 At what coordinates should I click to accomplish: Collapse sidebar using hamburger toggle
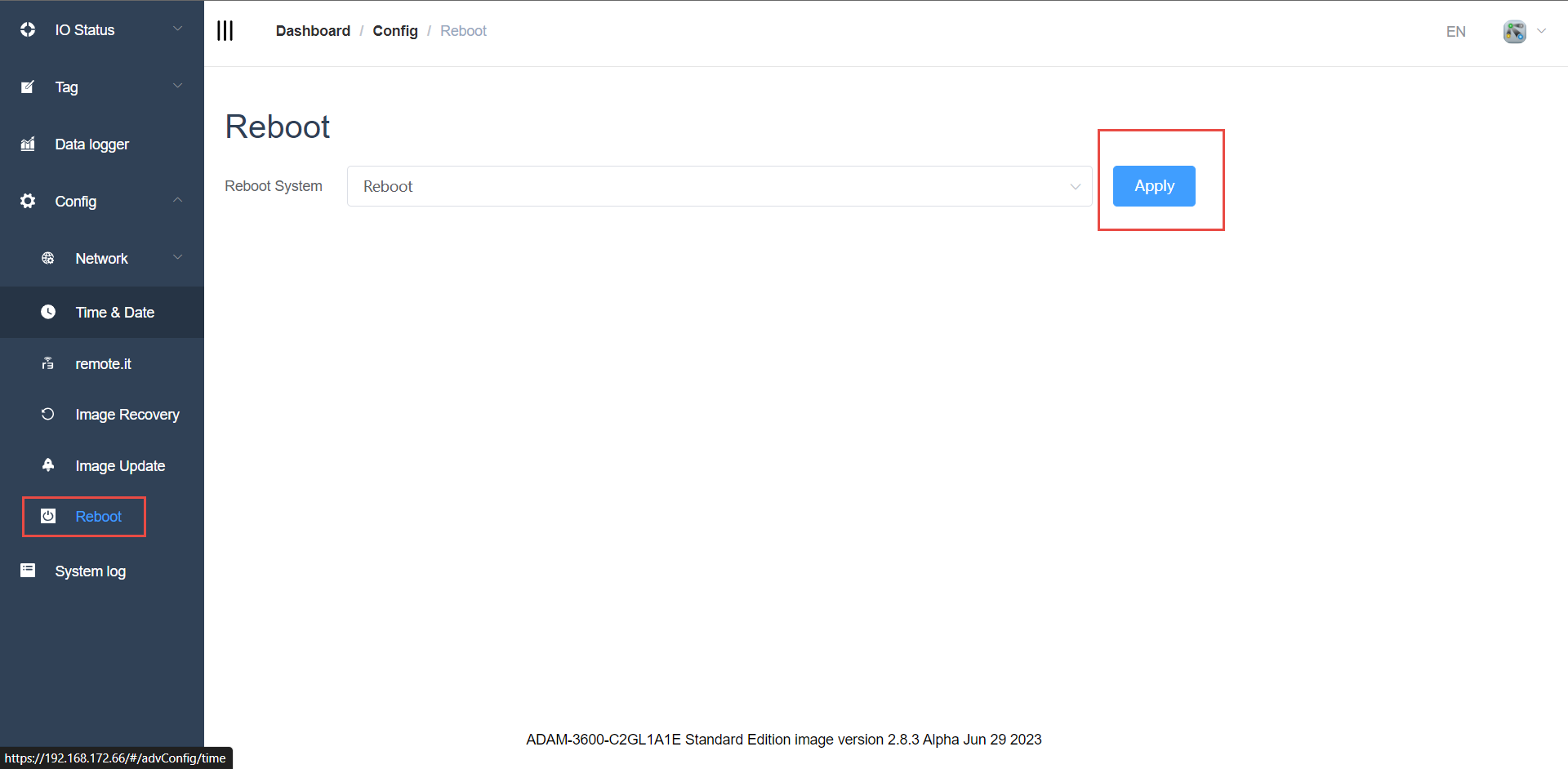click(225, 31)
